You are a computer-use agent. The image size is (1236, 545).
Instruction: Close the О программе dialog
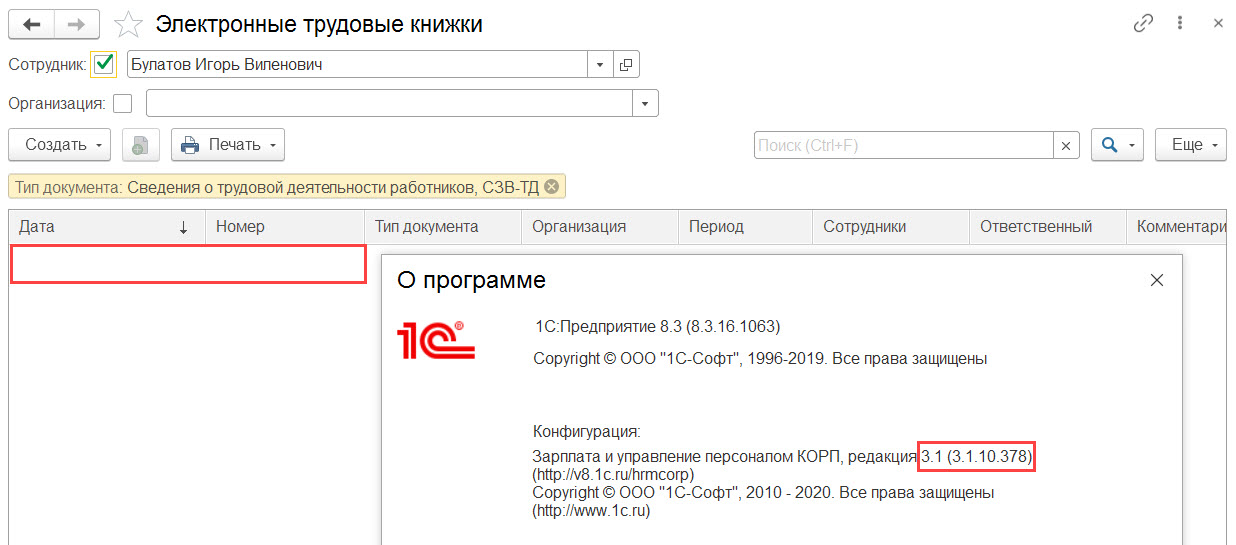pyautogui.click(x=1157, y=280)
